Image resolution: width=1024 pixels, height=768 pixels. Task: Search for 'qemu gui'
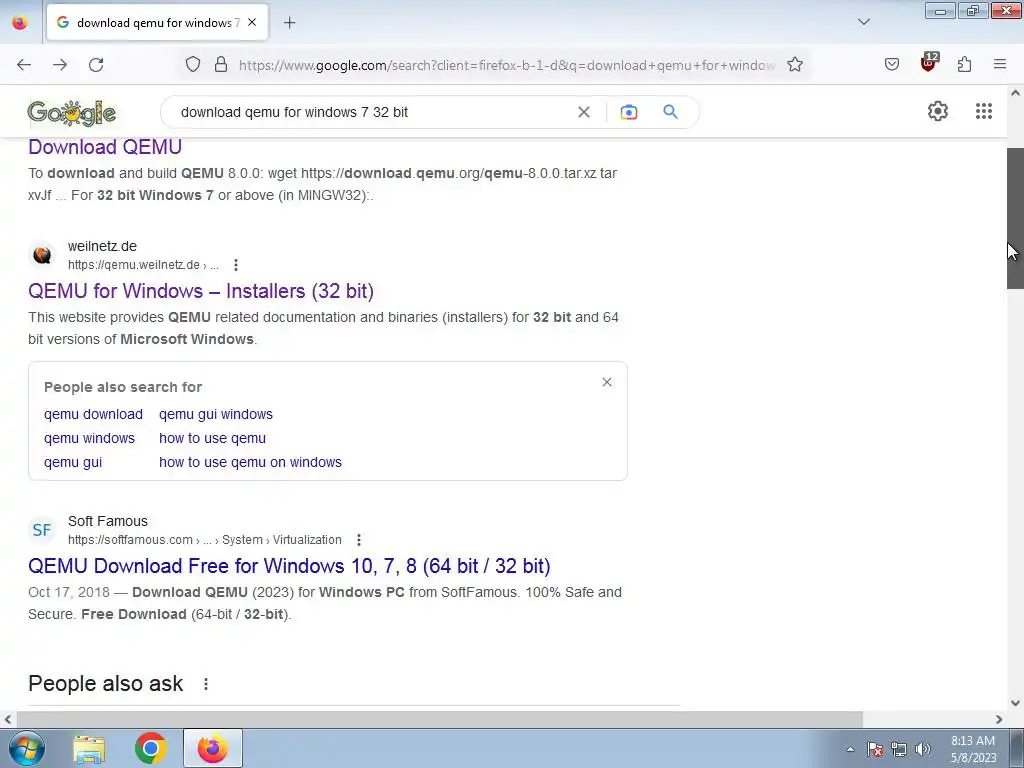click(x=73, y=462)
